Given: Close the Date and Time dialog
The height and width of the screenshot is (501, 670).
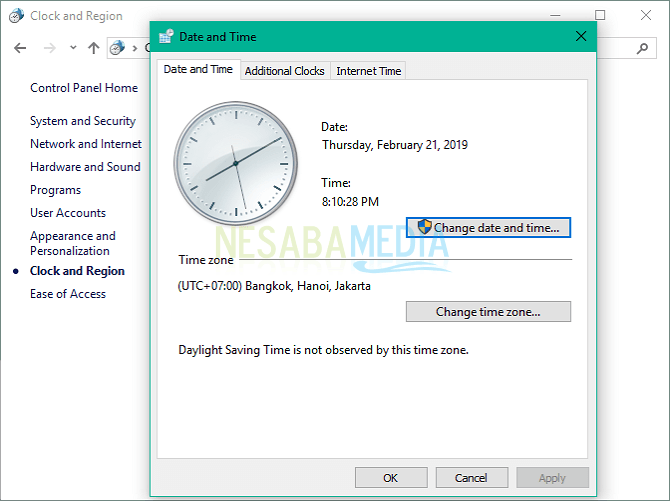Looking at the screenshot, I should coord(580,36).
